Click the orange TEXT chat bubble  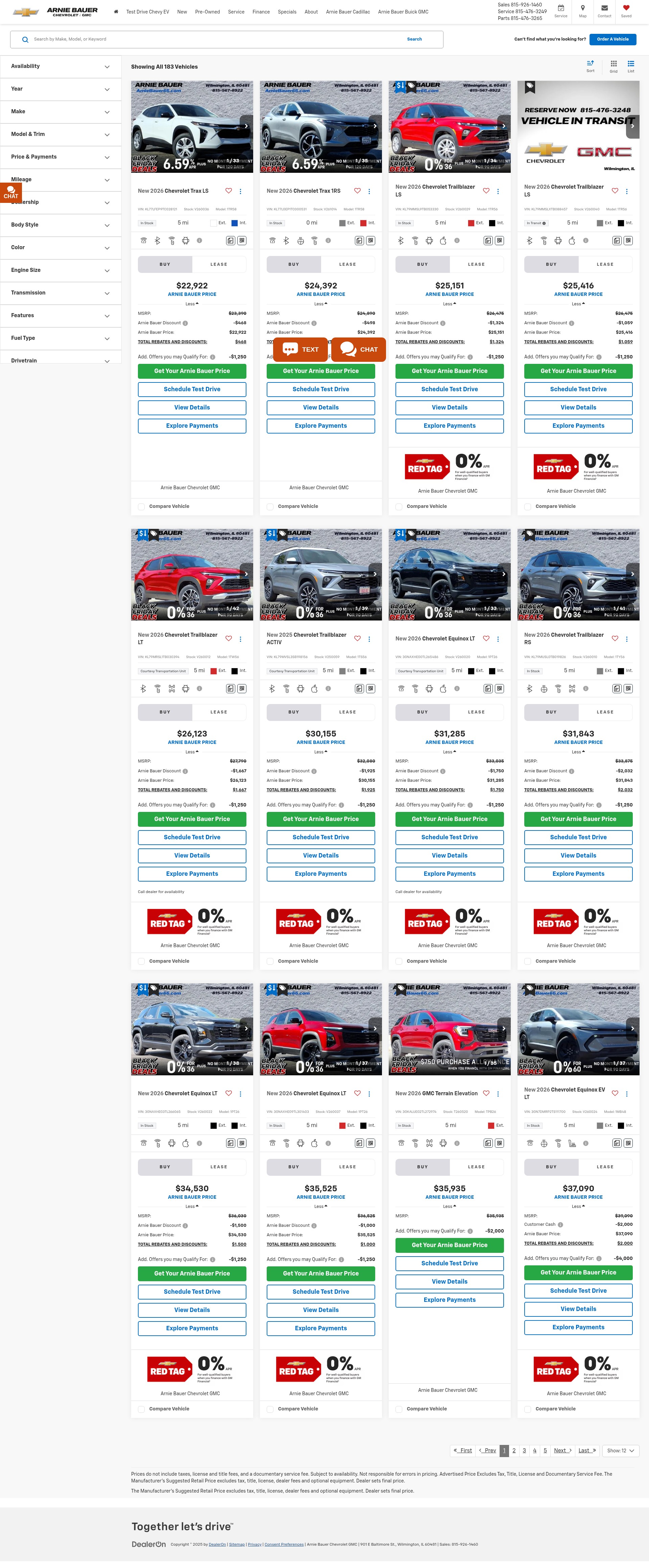click(301, 349)
